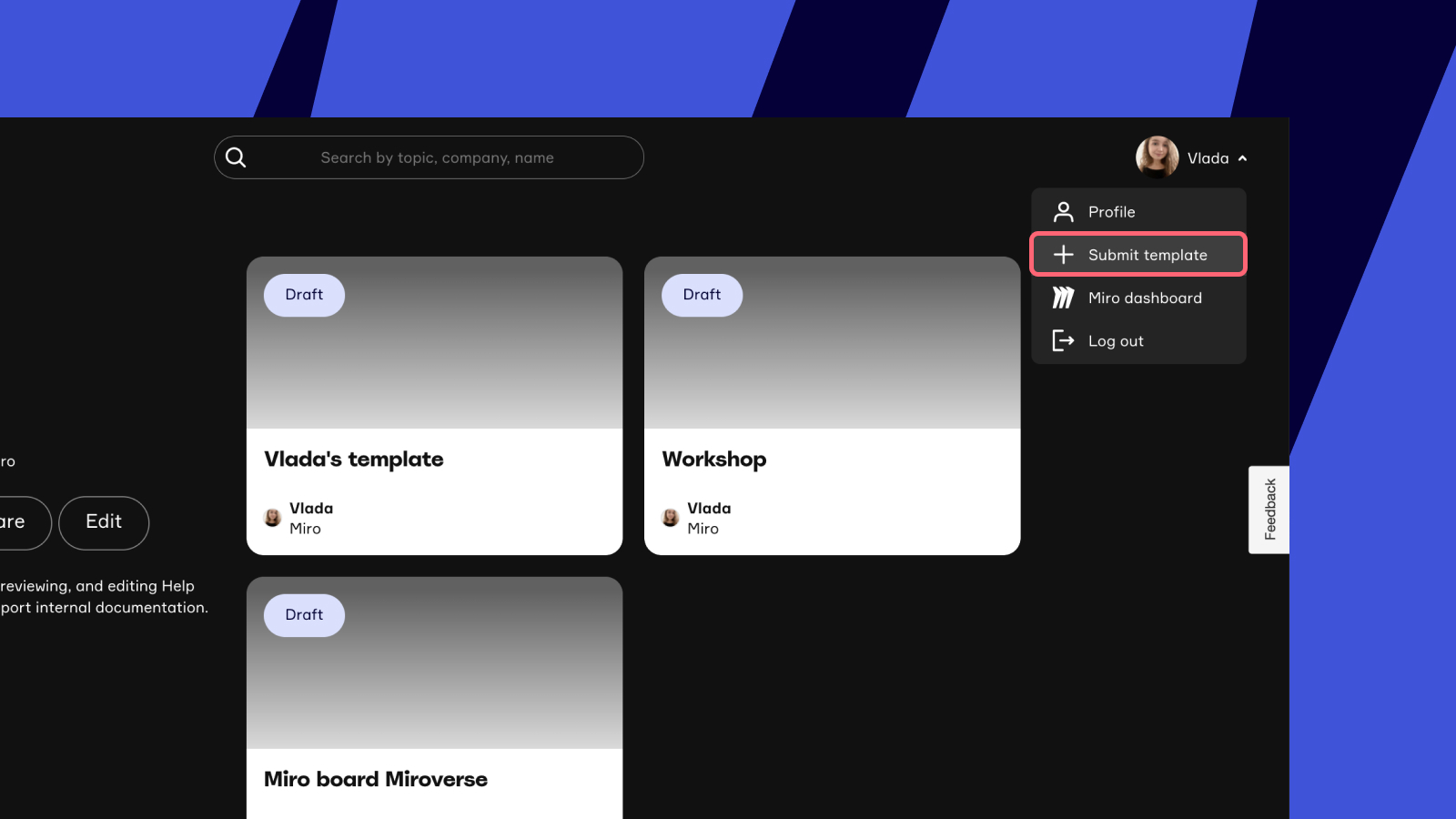Select Submit template from the menu
This screenshot has width=1456, height=819.
1147,255
